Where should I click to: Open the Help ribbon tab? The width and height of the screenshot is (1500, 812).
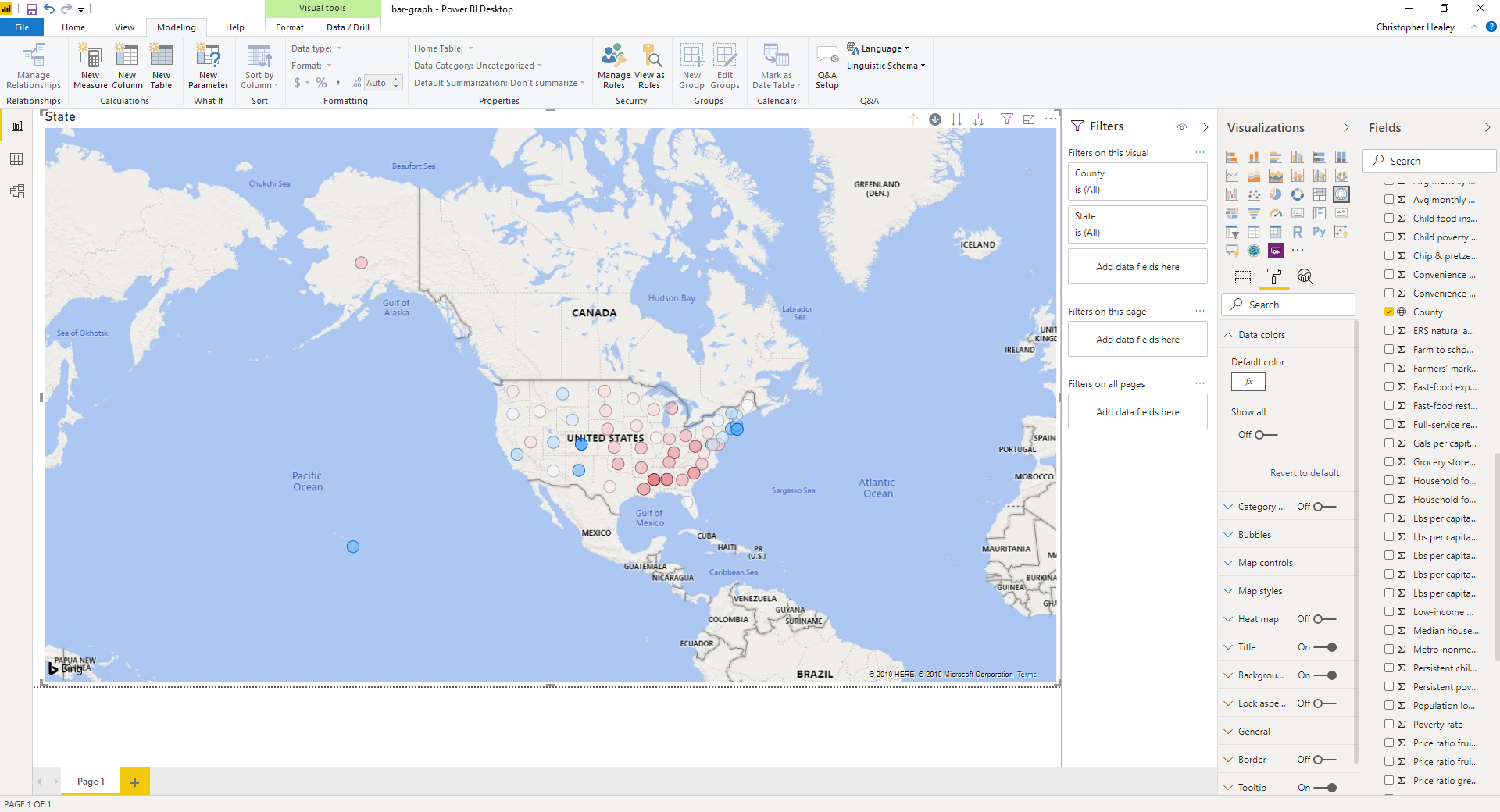tap(235, 27)
